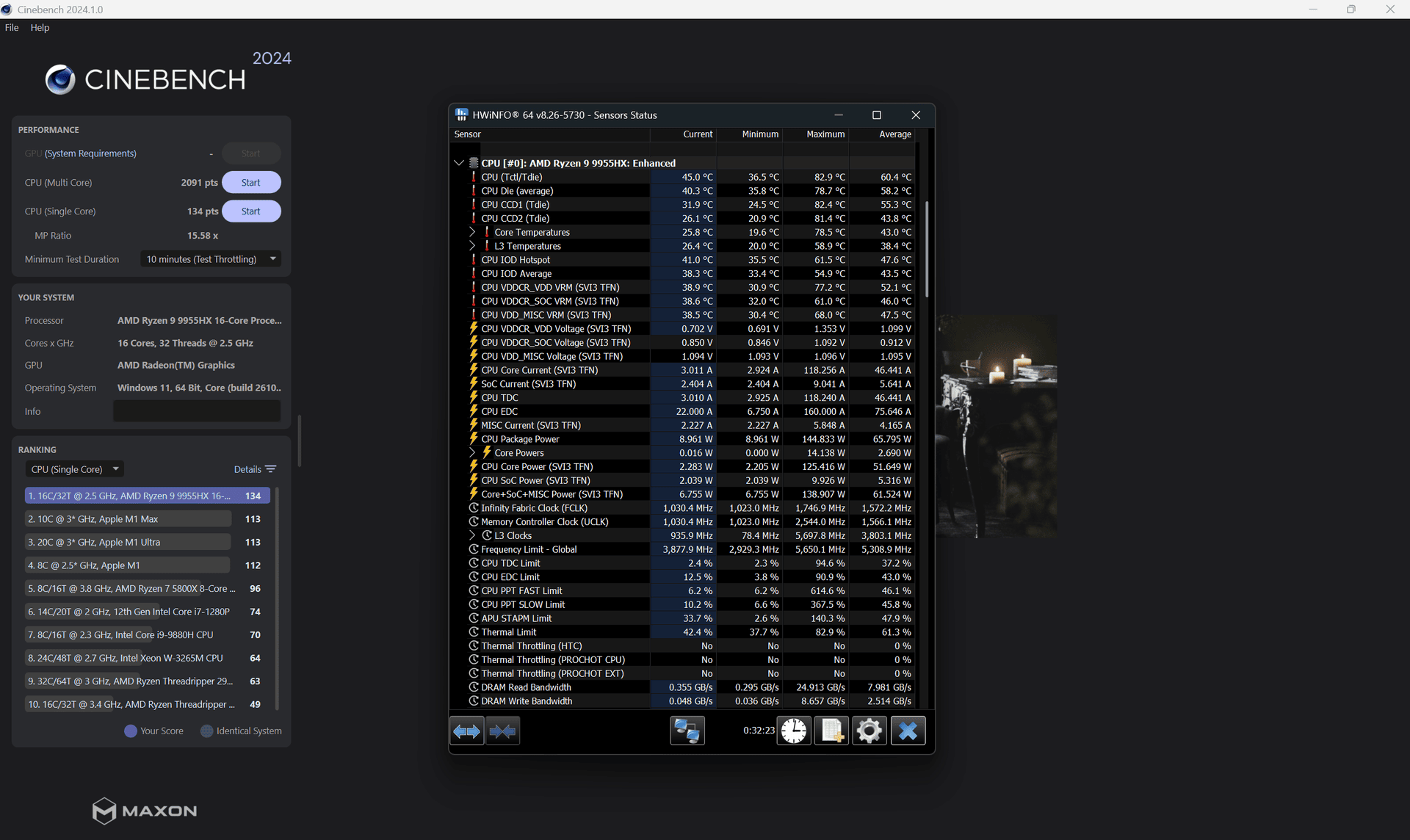This screenshot has height=840, width=1410.
Task: Click HWiNFO title bar app icon
Action: (x=461, y=115)
